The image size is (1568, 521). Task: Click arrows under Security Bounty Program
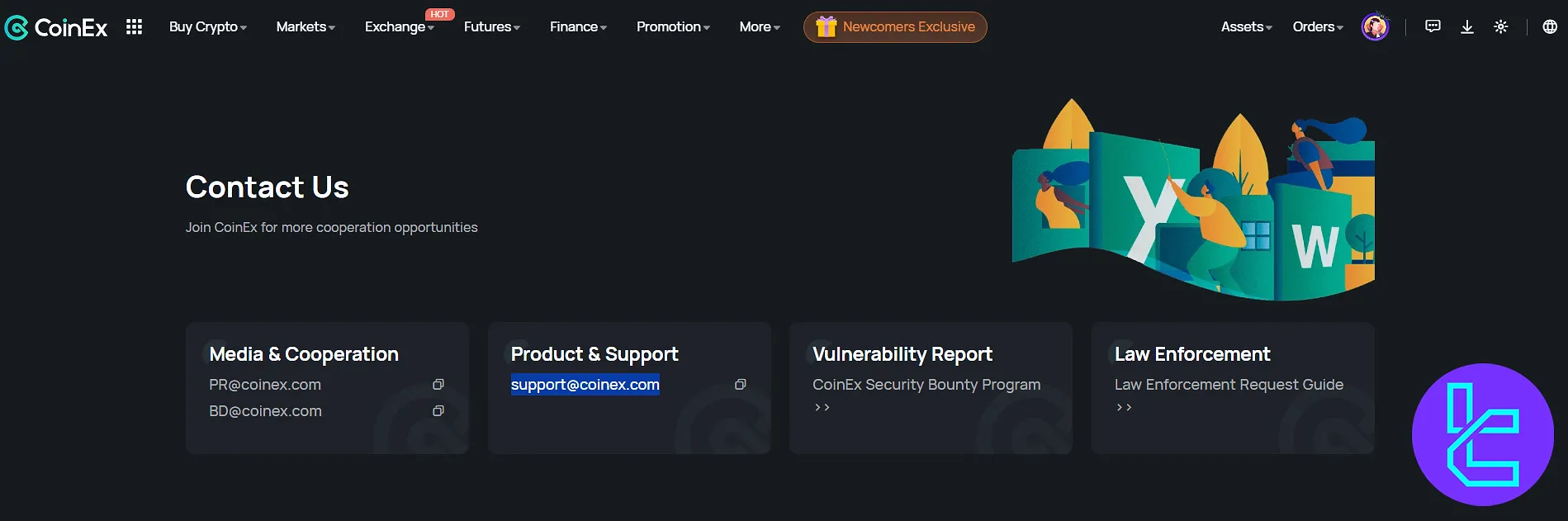(822, 408)
